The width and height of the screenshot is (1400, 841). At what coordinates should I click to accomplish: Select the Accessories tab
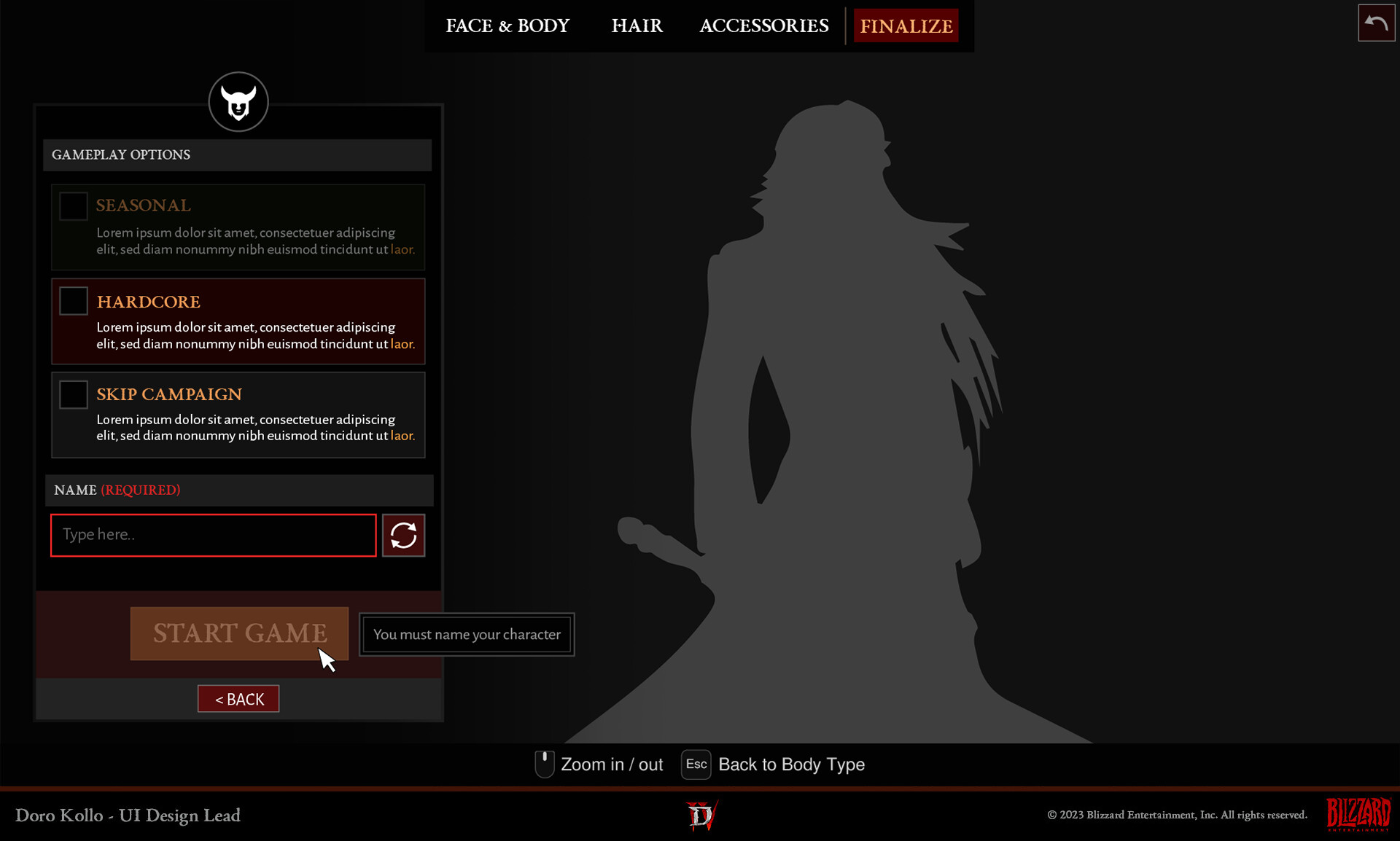pyautogui.click(x=763, y=26)
